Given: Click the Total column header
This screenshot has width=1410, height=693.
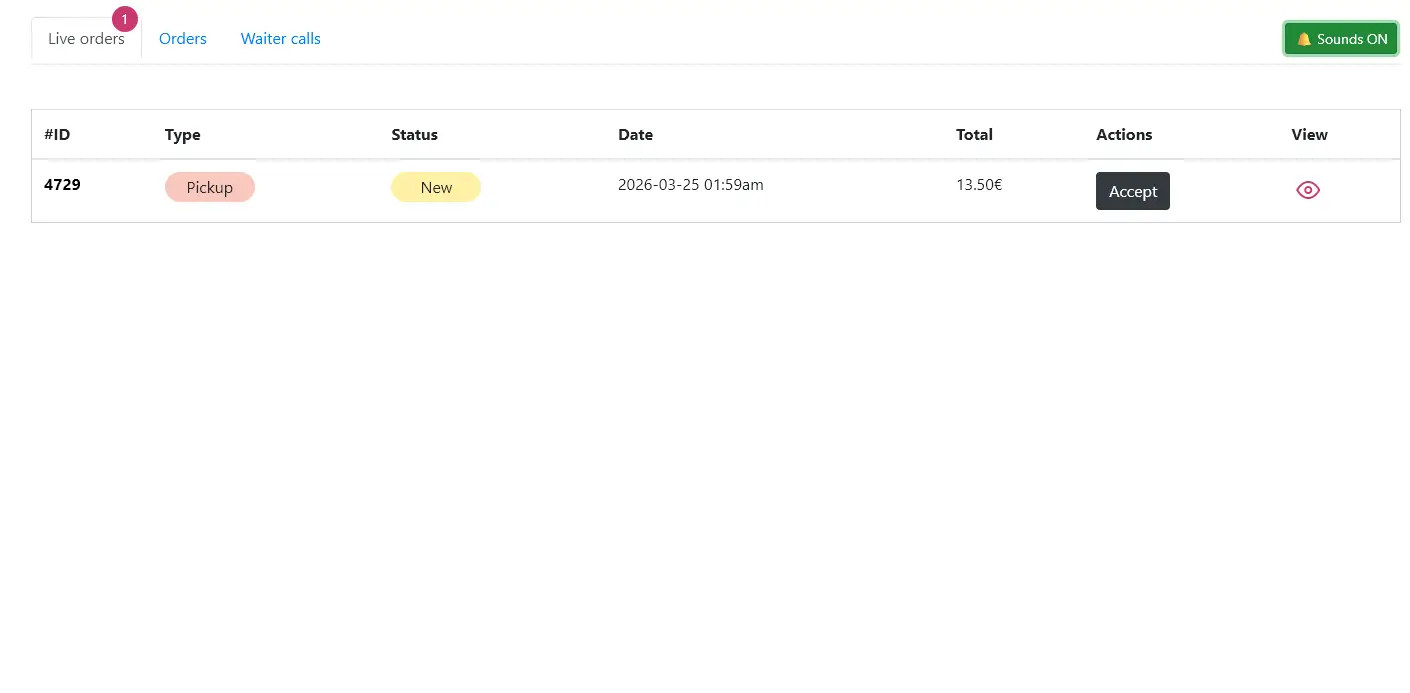Looking at the screenshot, I should (974, 134).
